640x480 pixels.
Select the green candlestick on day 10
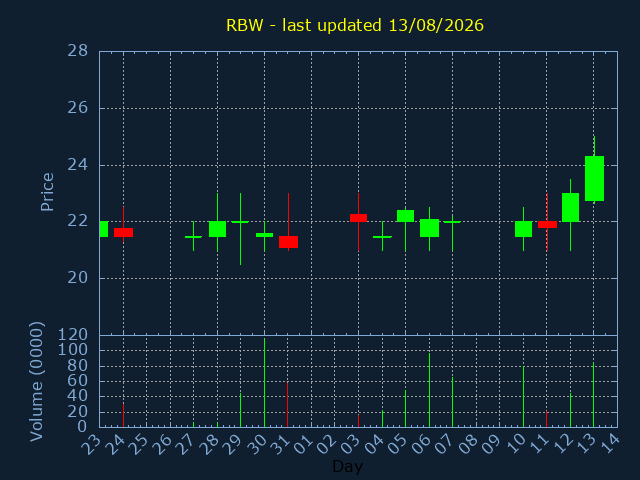(523, 229)
